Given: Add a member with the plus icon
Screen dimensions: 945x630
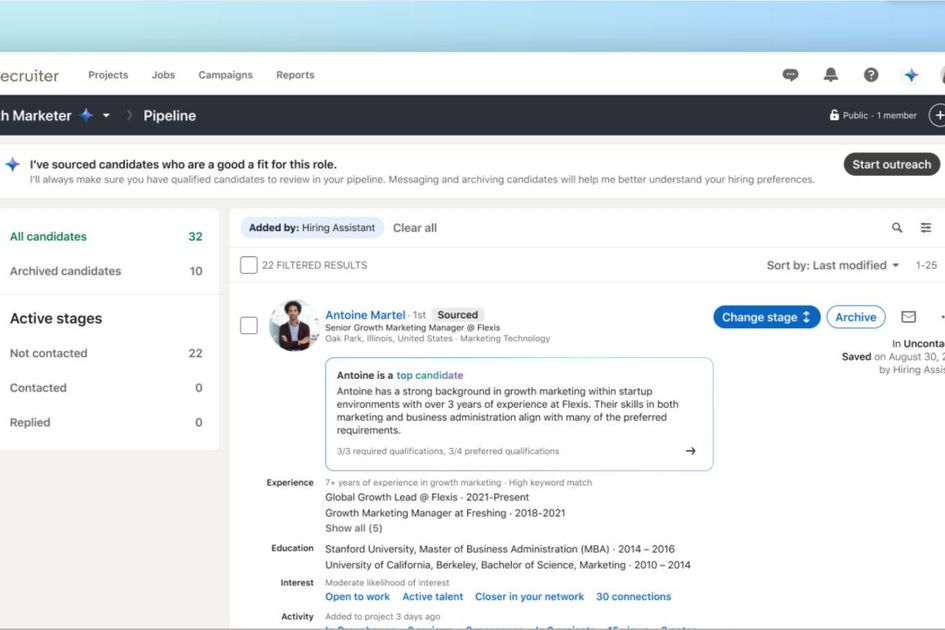Looking at the screenshot, I should pos(938,115).
